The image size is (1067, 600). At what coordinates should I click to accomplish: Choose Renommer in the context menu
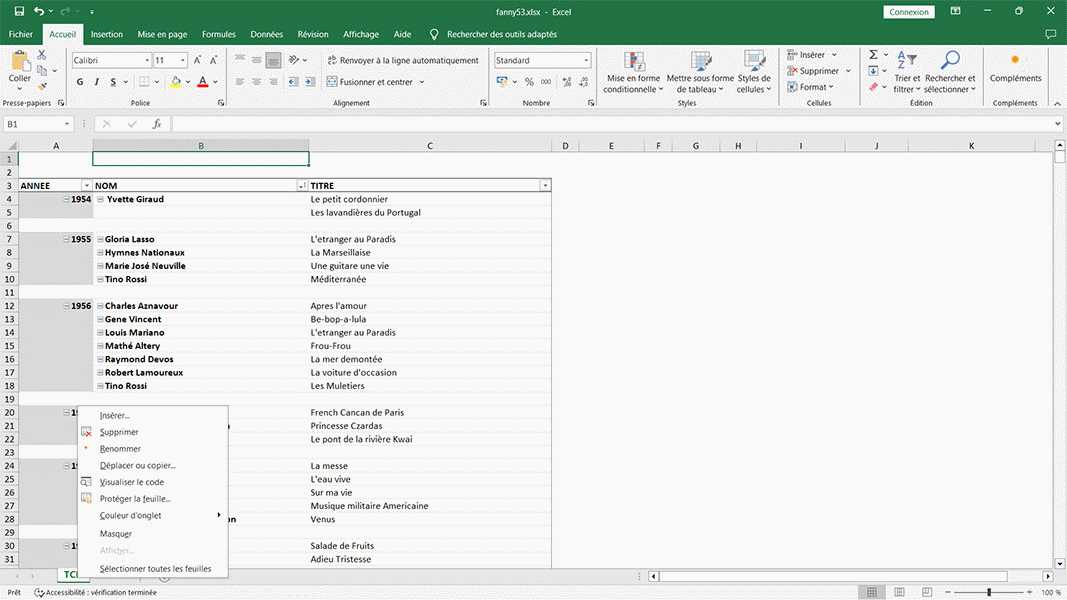coord(120,449)
